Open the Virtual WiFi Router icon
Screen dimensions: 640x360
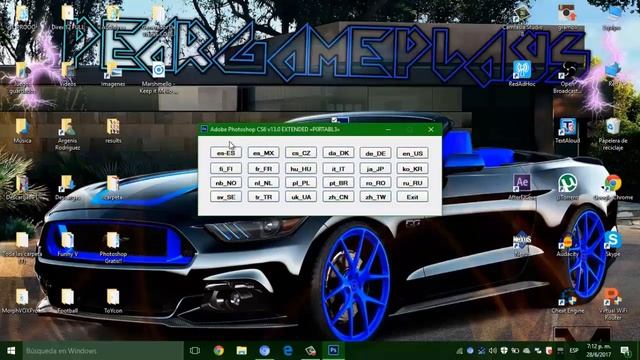(613, 304)
